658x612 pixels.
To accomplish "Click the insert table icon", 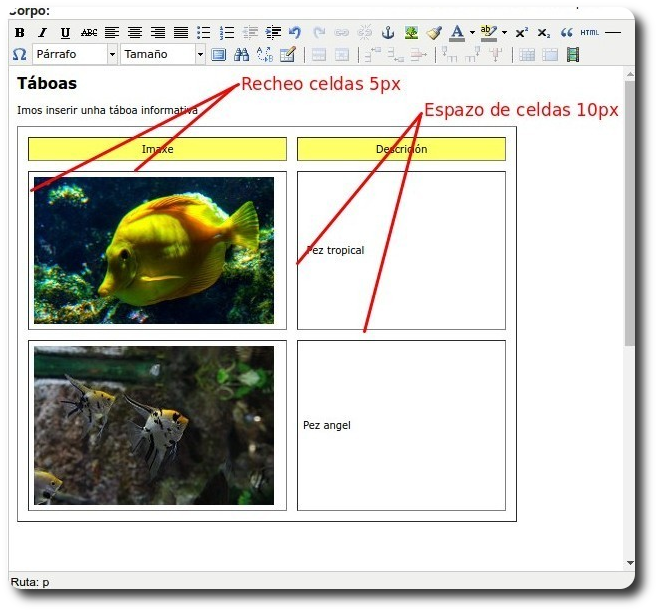I will (x=218, y=55).
